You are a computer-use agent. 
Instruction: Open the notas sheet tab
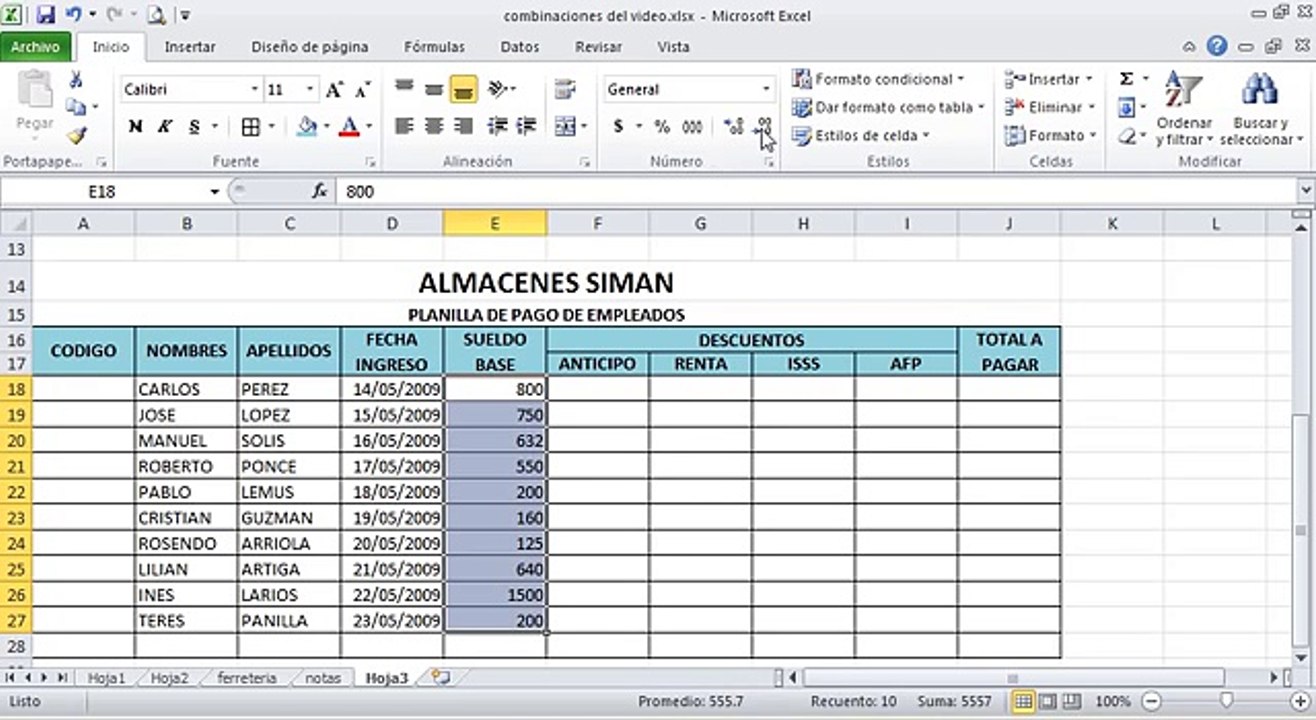pyautogui.click(x=323, y=677)
